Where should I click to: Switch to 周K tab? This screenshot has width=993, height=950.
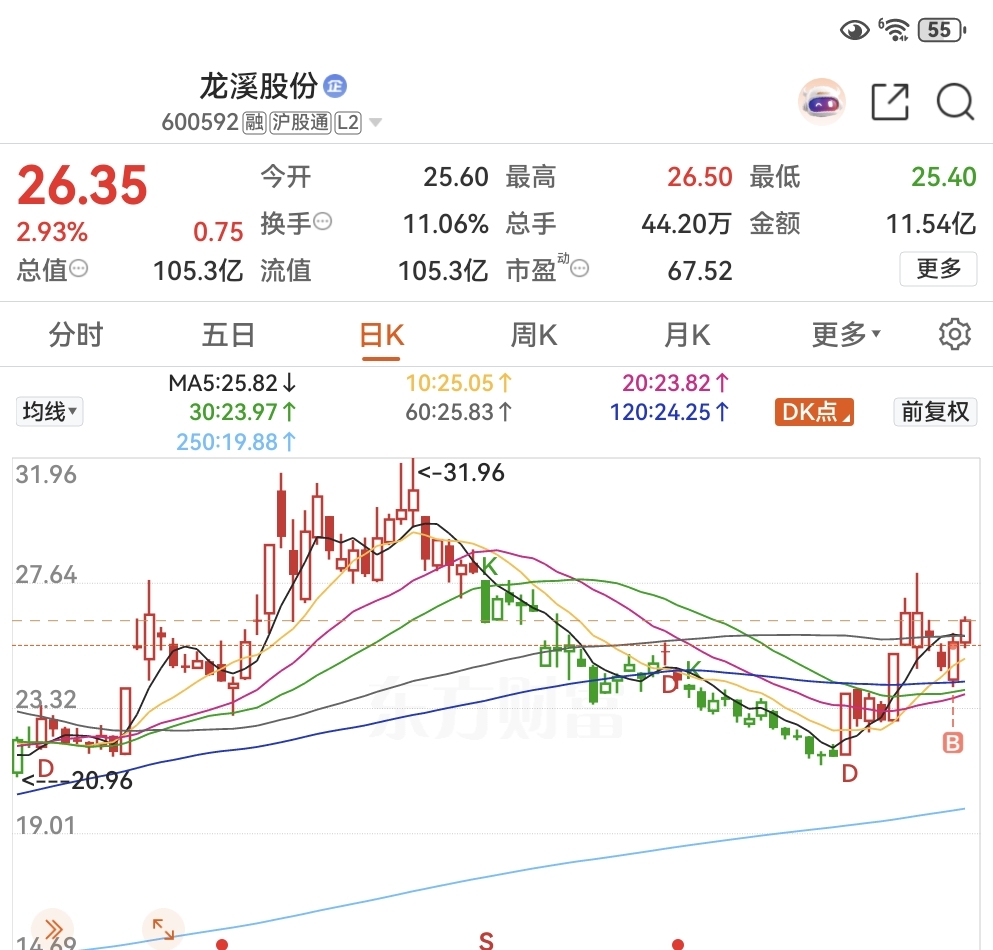click(x=534, y=334)
